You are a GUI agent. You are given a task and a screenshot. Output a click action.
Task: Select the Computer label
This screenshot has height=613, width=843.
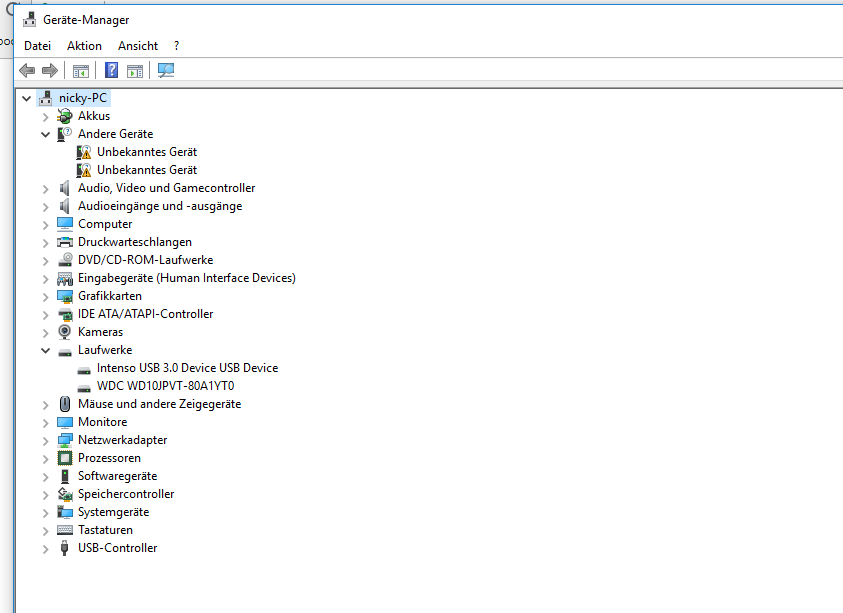[105, 224]
